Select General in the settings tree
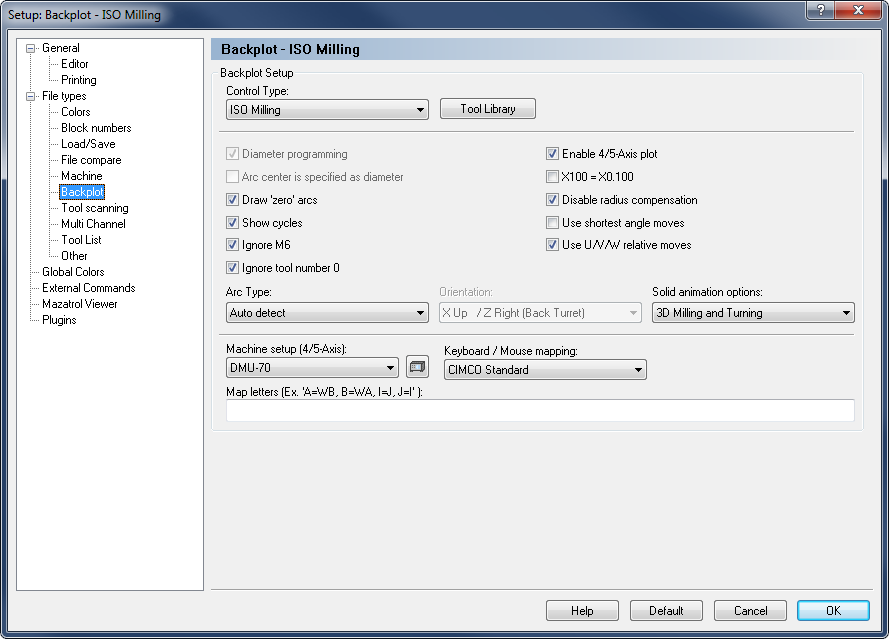 click(x=61, y=48)
